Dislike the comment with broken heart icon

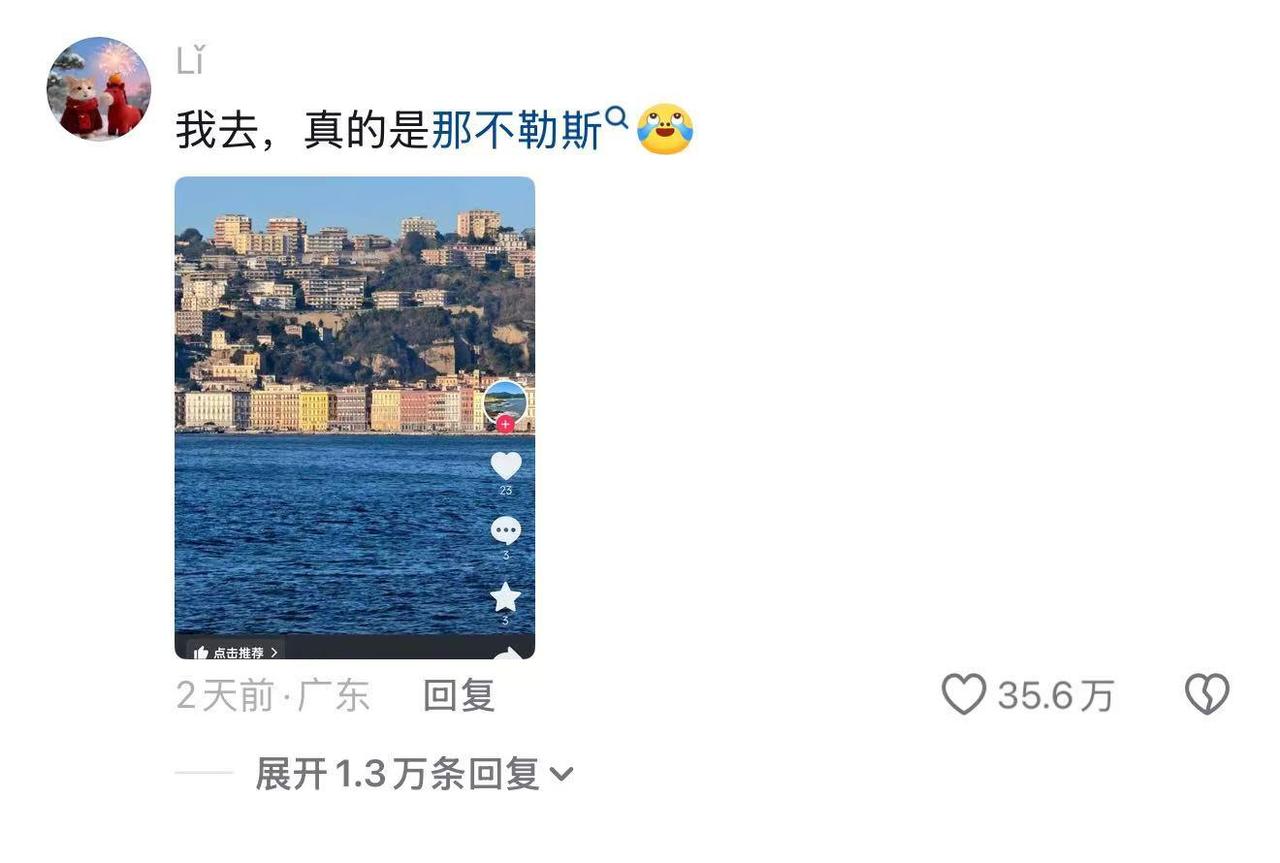[x=1207, y=694]
